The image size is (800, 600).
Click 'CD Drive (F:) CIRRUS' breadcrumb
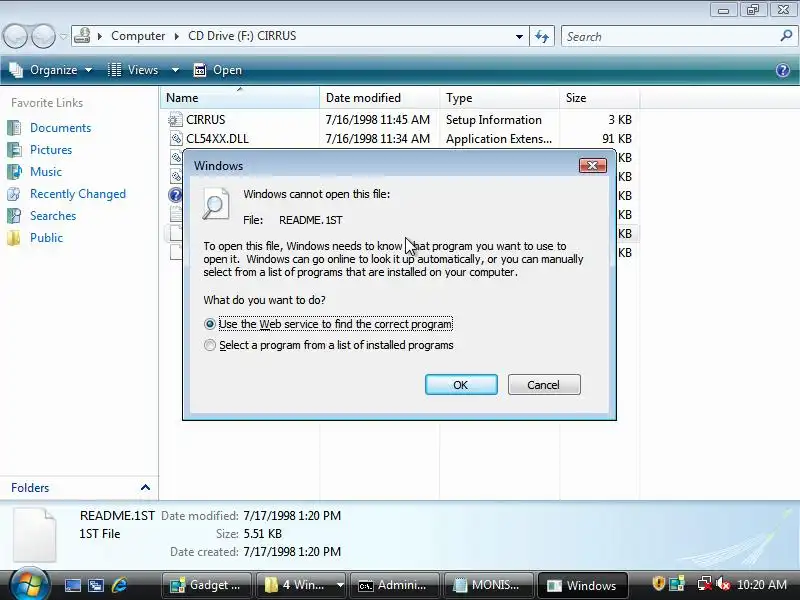[x=242, y=36]
